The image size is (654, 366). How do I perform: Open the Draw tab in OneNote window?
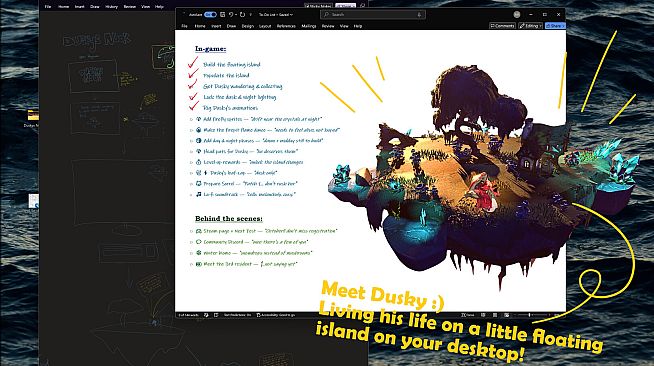(95, 7)
